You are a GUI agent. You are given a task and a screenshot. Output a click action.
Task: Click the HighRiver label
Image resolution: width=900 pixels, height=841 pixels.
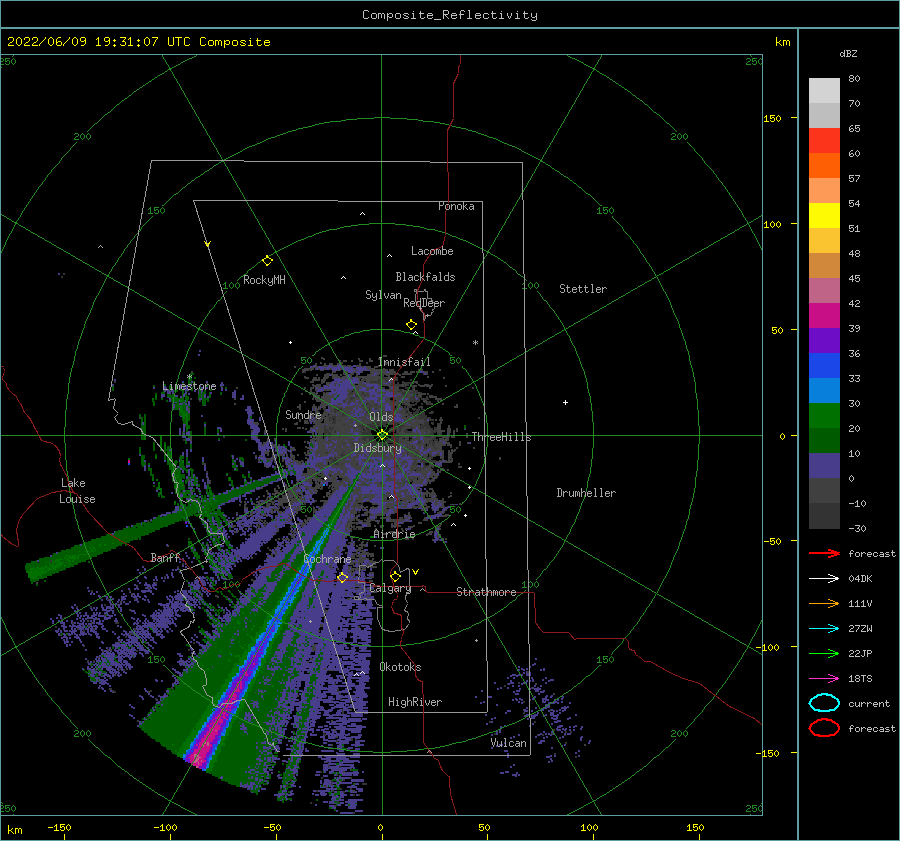[415, 702]
